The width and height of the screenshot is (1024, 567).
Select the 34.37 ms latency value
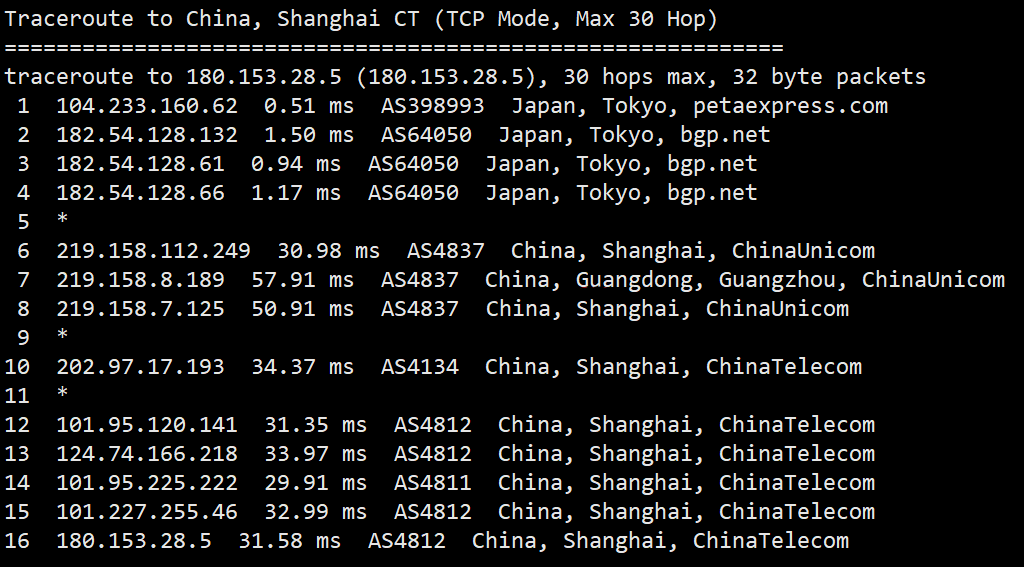tap(302, 366)
